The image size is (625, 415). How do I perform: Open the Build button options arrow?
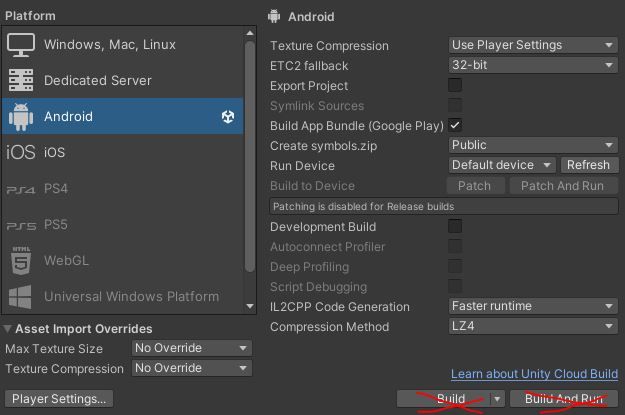click(497, 399)
